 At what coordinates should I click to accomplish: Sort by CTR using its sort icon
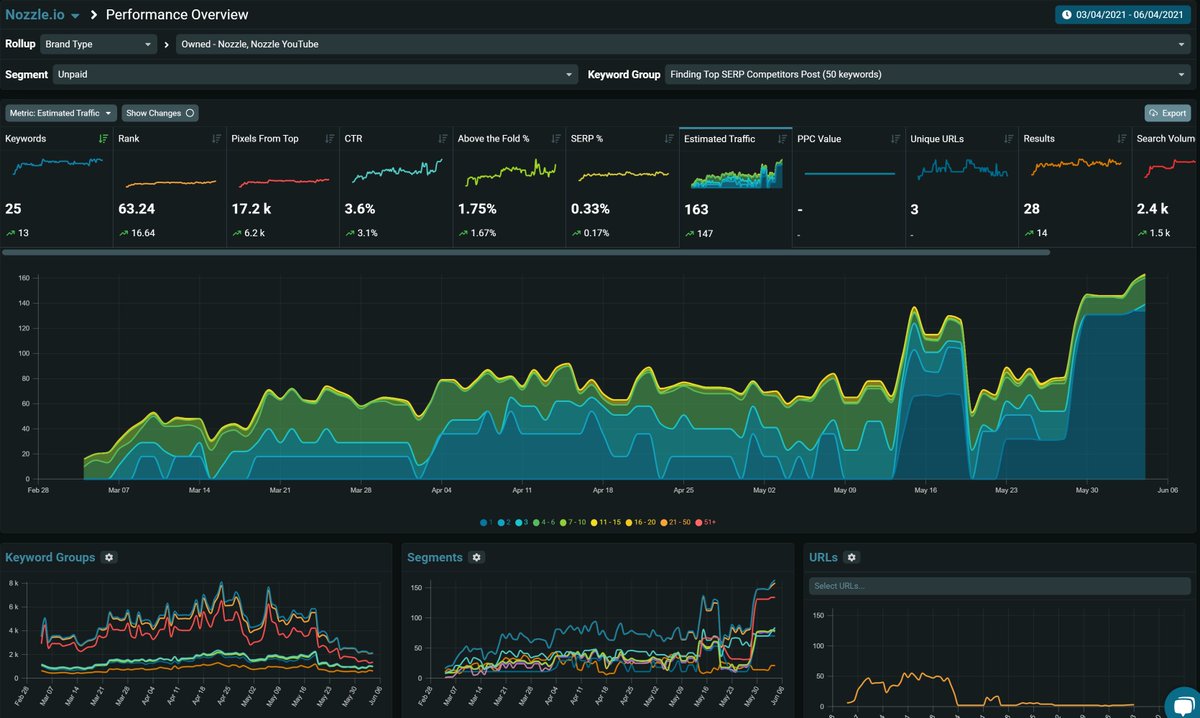pyautogui.click(x=442, y=139)
